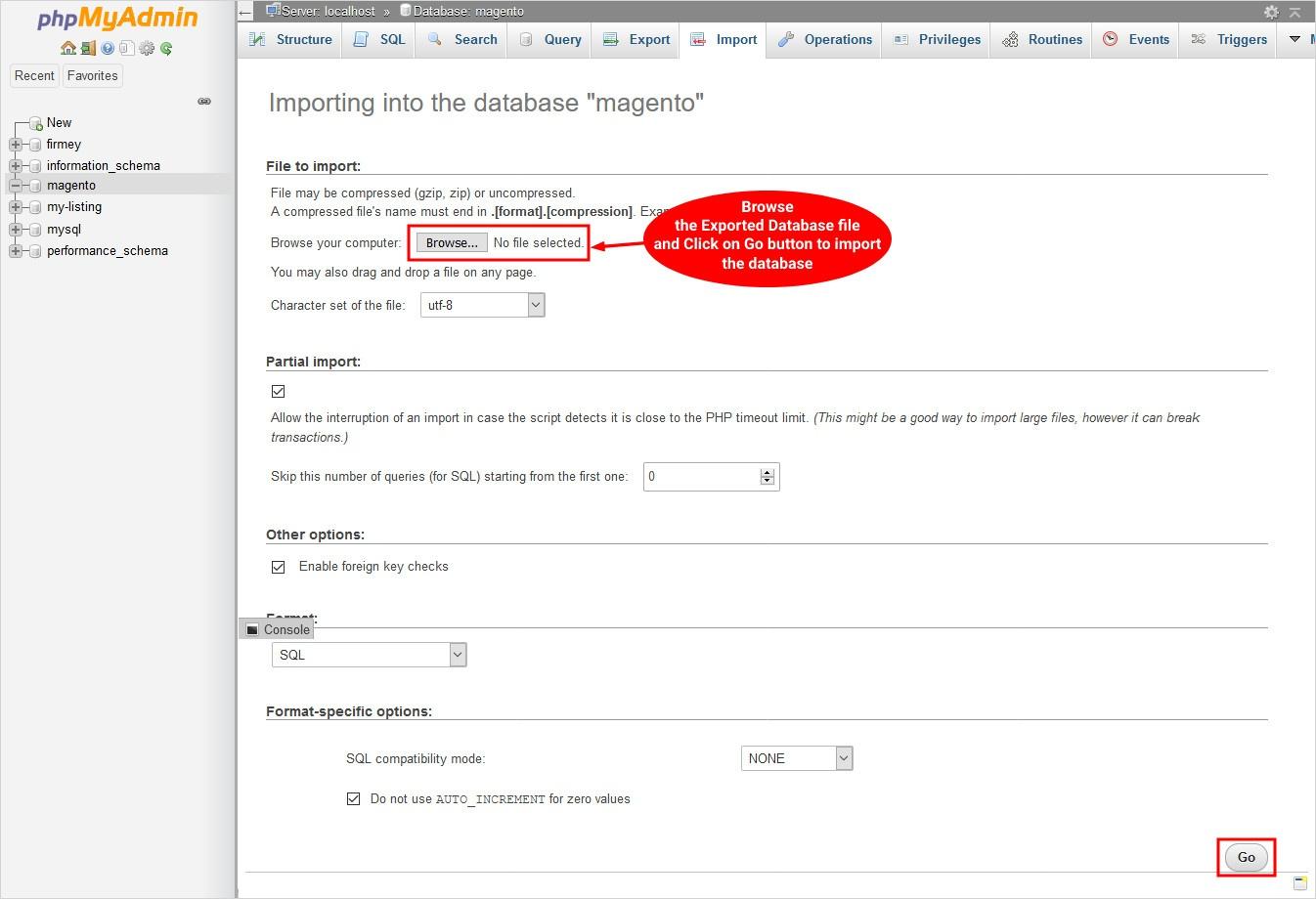
Task: Toggle the link-with-main-panel chain icon
Action: (x=204, y=101)
